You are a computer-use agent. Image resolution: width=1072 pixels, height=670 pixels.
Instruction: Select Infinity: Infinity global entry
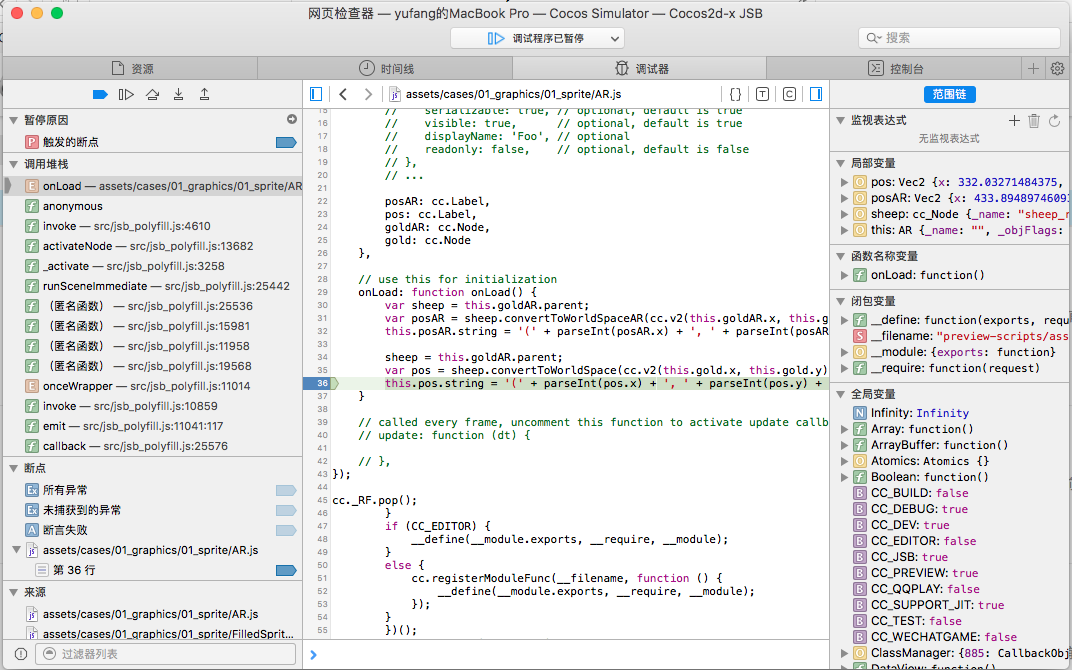click(951, 413)
